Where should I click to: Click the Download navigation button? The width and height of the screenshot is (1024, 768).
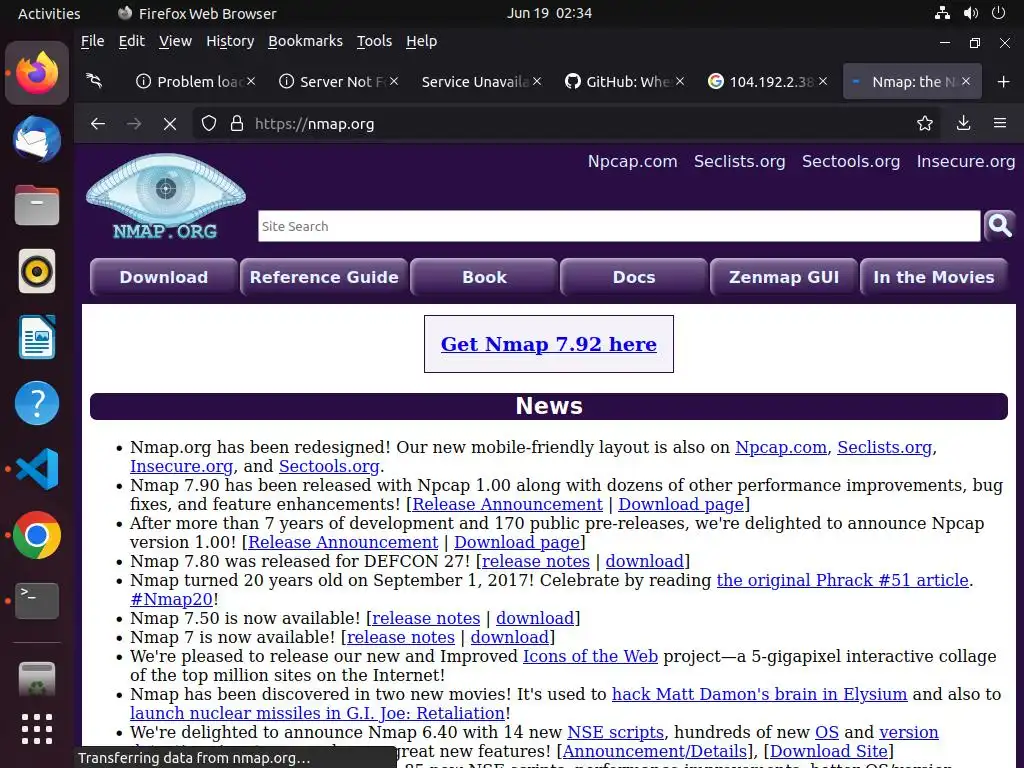tap(163, 277)
